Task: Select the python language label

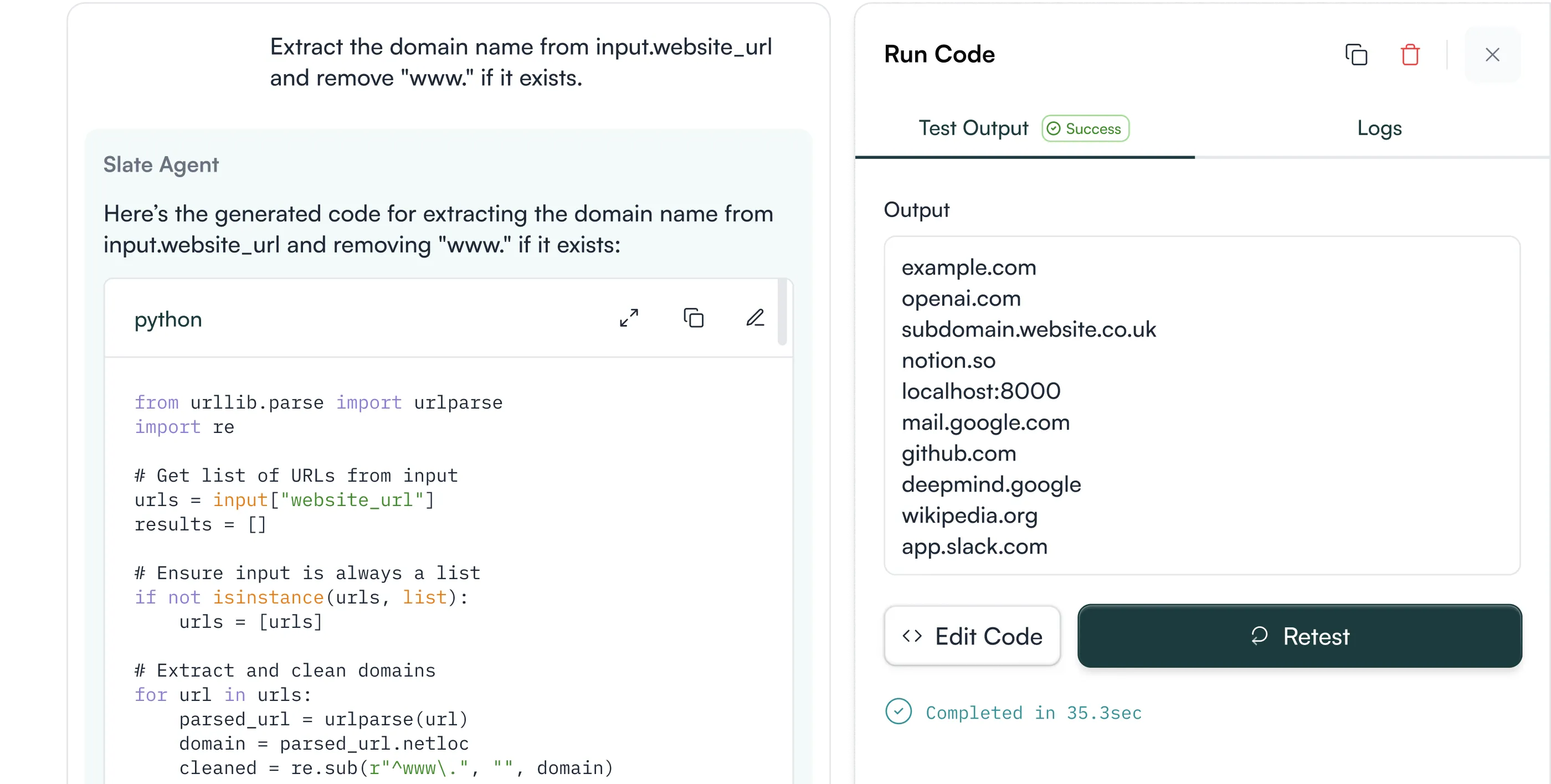Action: tap(168, 319)
